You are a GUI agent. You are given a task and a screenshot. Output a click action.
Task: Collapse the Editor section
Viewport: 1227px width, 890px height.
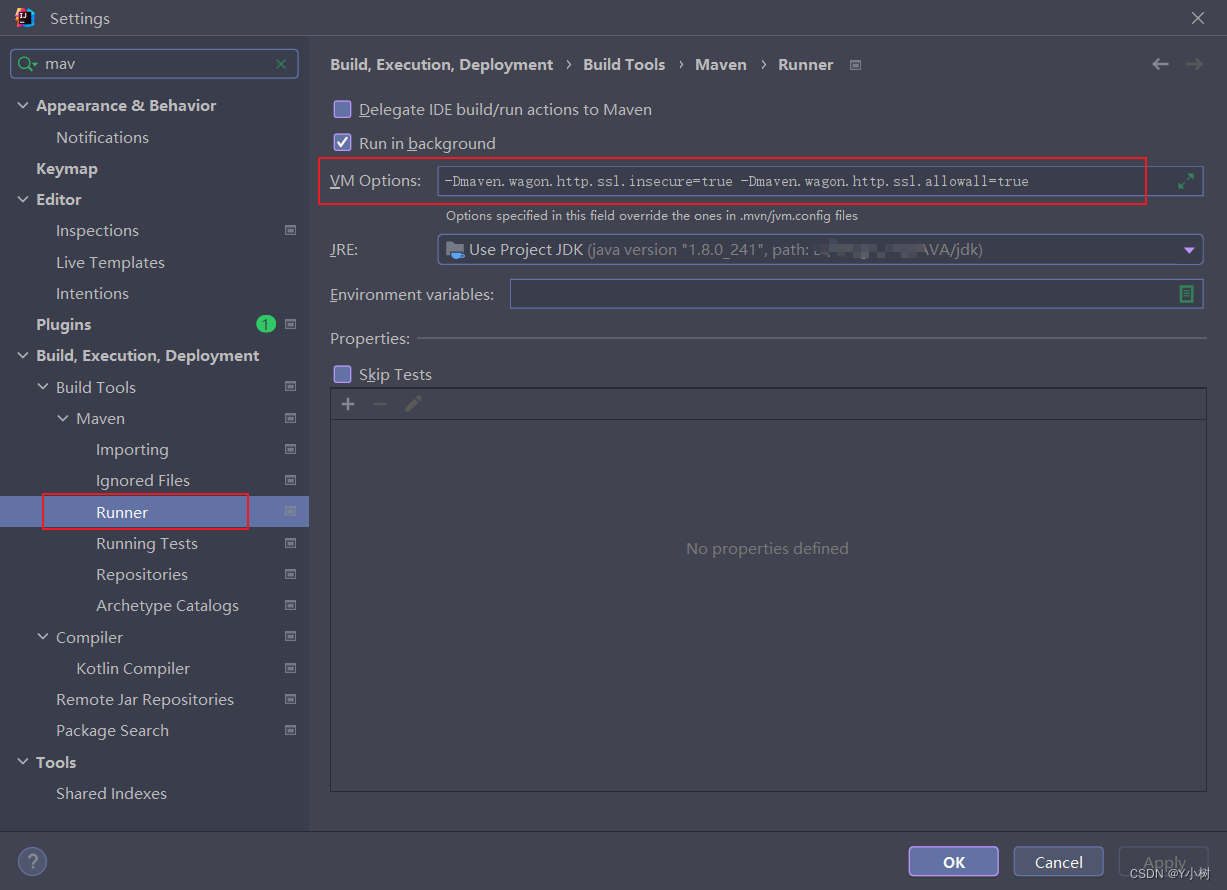[23, 199]
